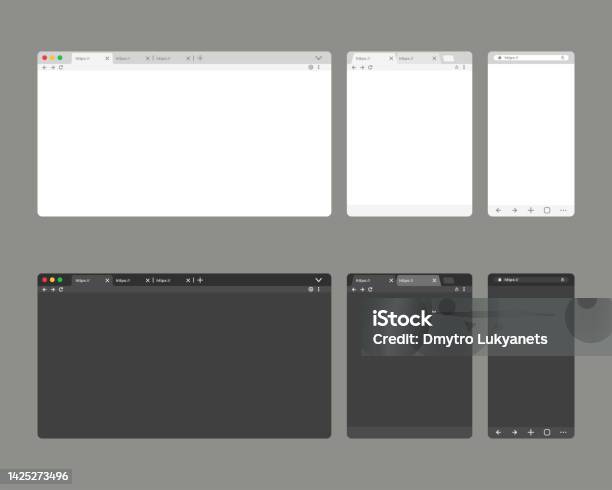Go back in the light tablet browser
The width and height of the screenshot is (612, 490).
[x=354, y=68]
